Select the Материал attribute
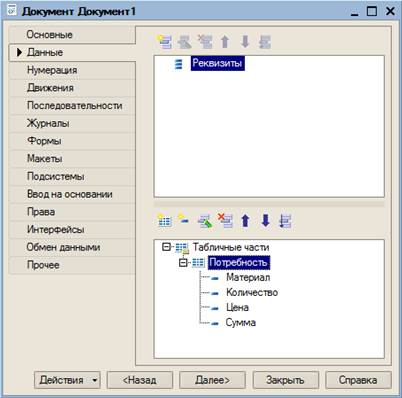The image size is (402, 398). 248,277
